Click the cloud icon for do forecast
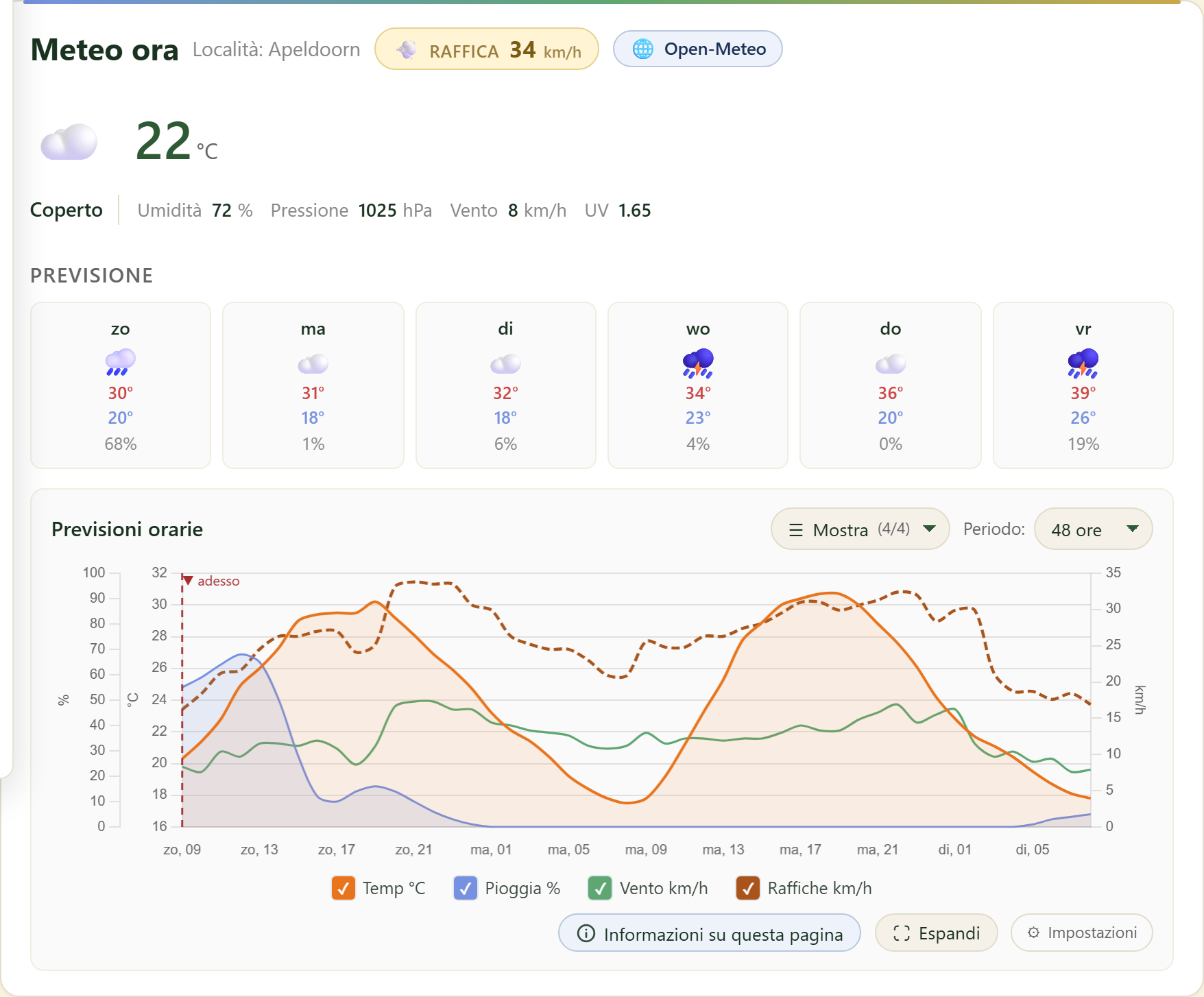Viewport: 1204px width, 997px height. pyautogui.click(x=891, y=363)
